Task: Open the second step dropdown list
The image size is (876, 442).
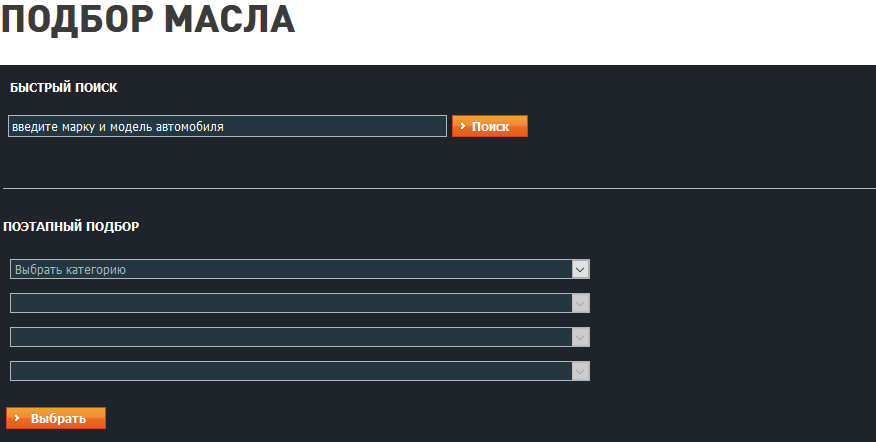Action: [290, 303]
